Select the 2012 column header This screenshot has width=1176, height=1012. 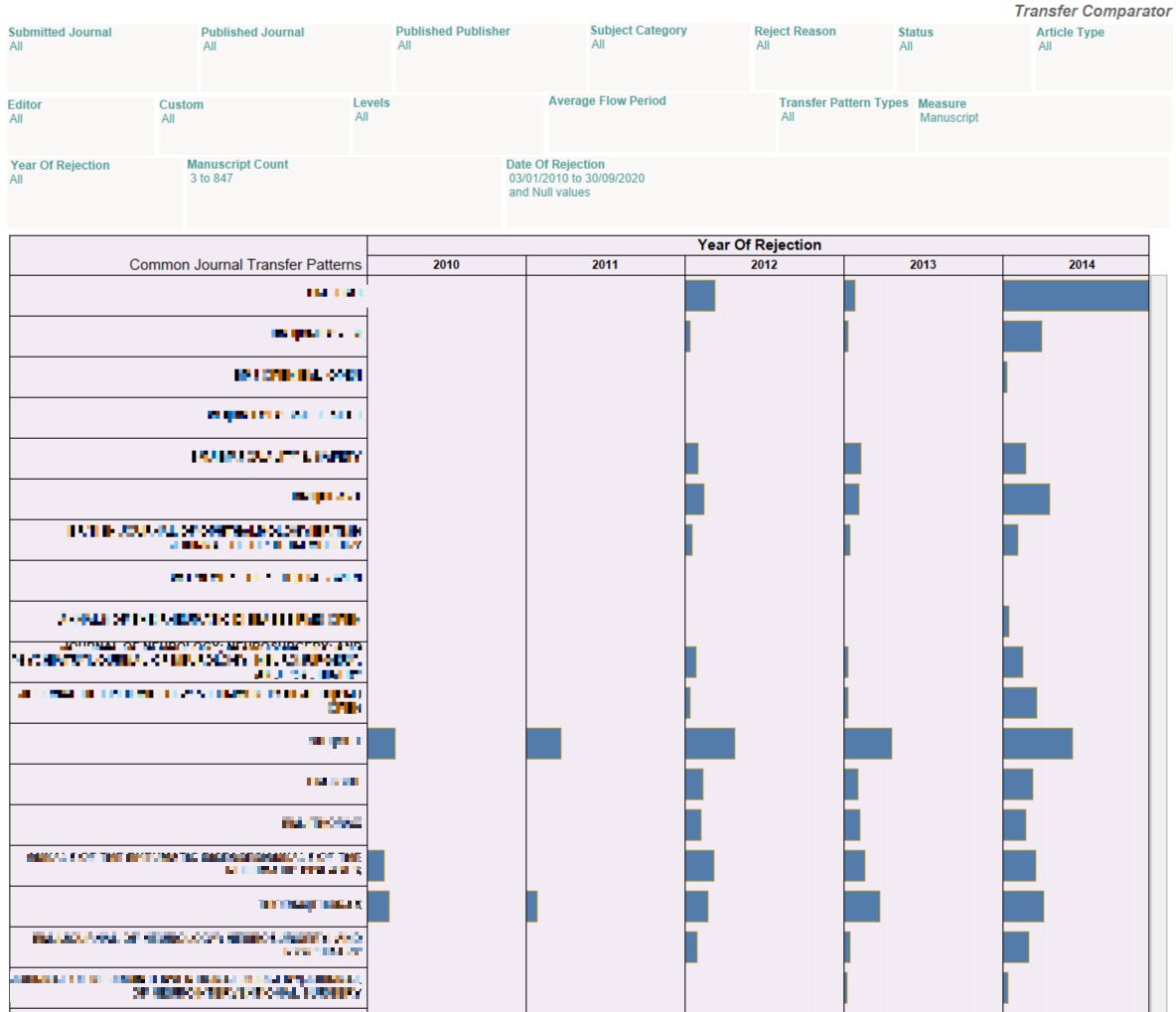764,265
